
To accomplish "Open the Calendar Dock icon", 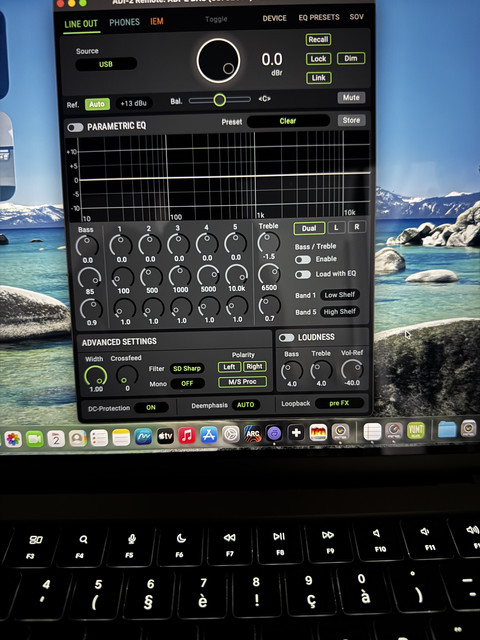I will coord(56,439).
